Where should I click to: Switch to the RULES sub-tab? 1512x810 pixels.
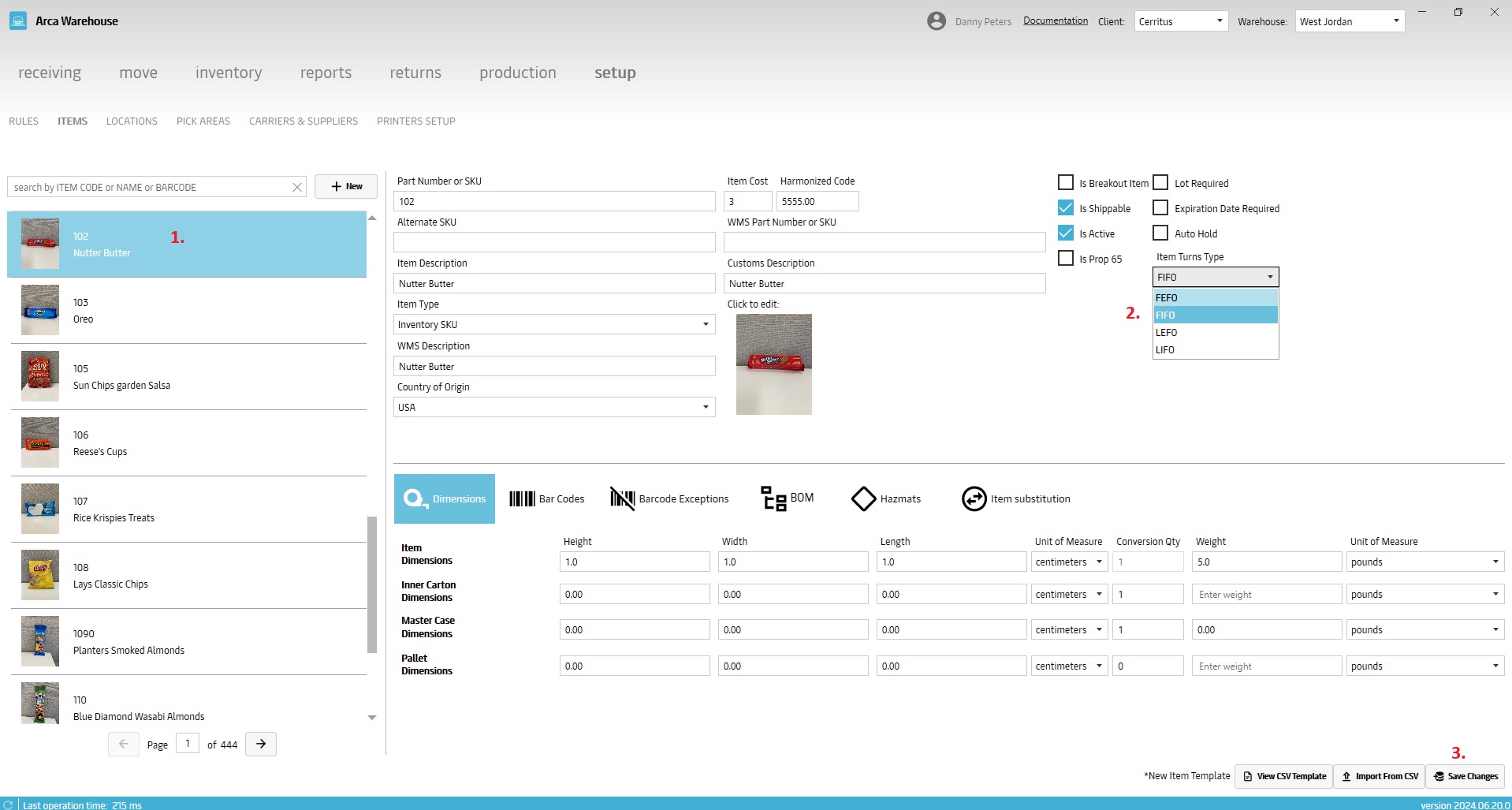coord(24,121)
